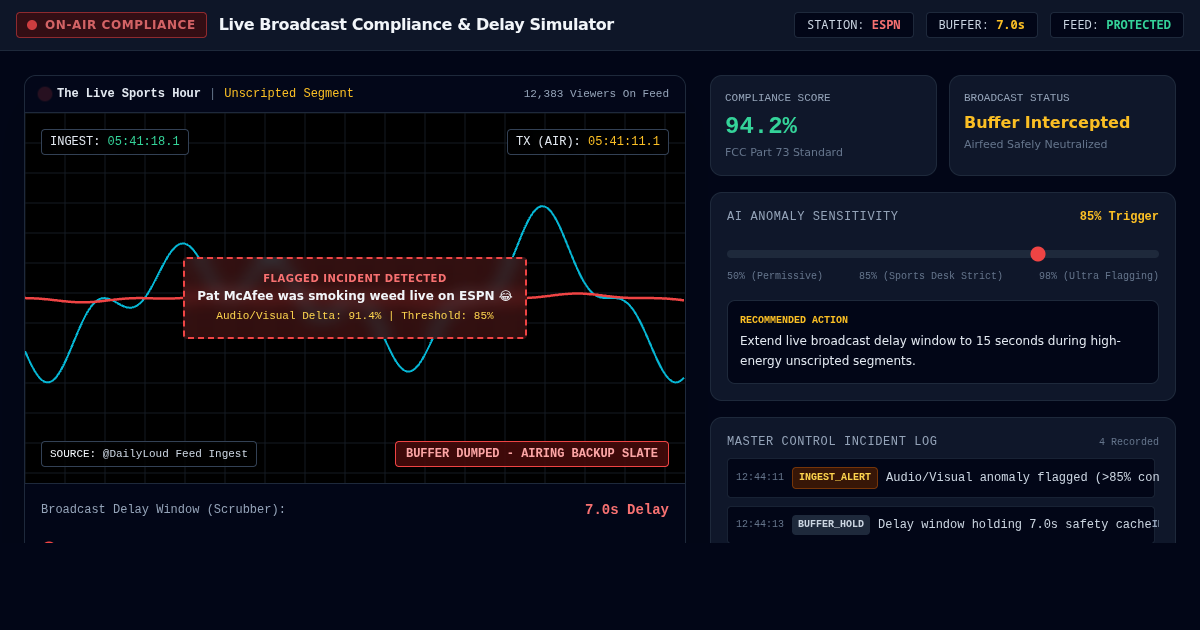
Task: Click the ON-AIR COMPLIANCE badge
Action: pos(111,25)
